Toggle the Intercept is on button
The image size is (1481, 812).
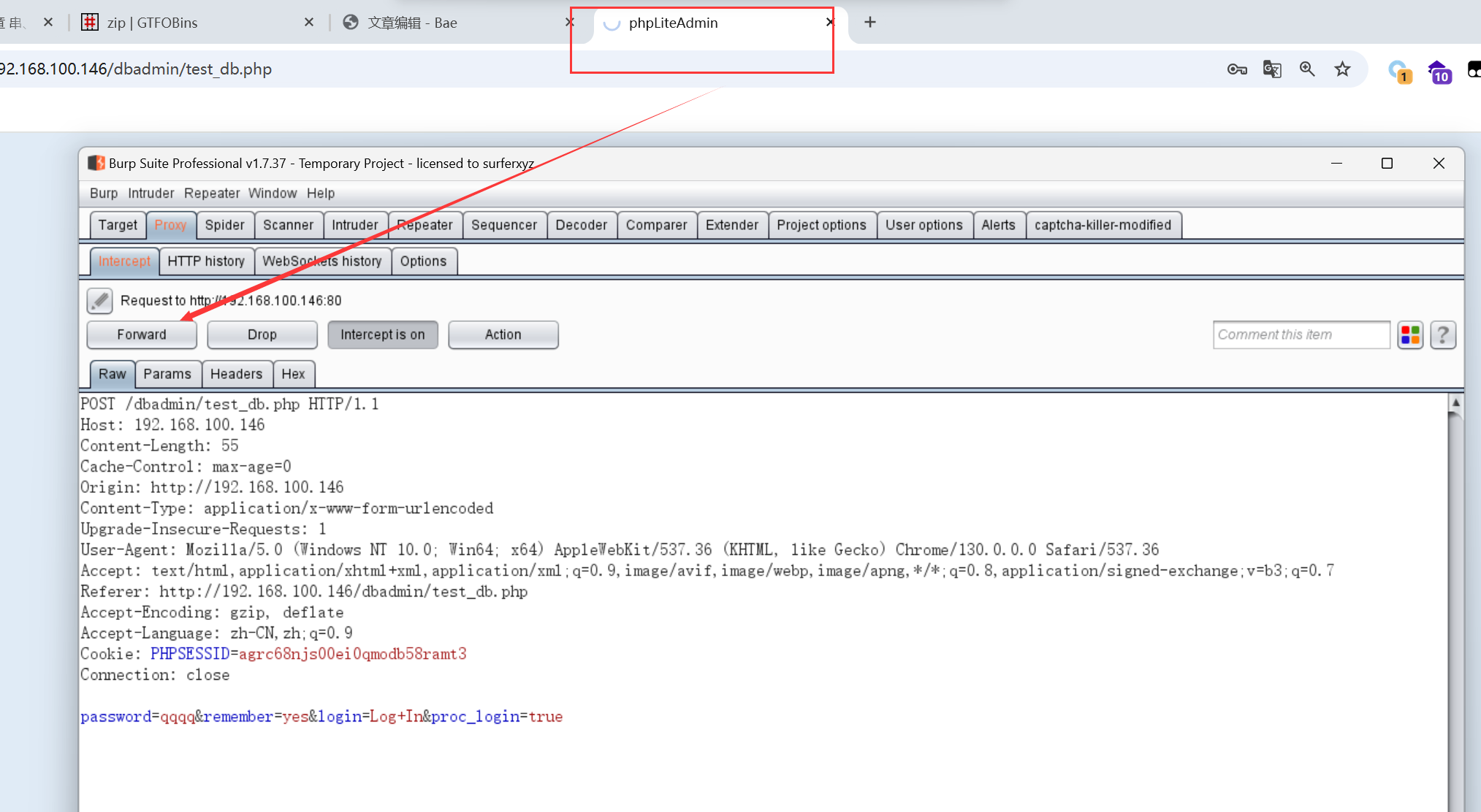(383, 334)
